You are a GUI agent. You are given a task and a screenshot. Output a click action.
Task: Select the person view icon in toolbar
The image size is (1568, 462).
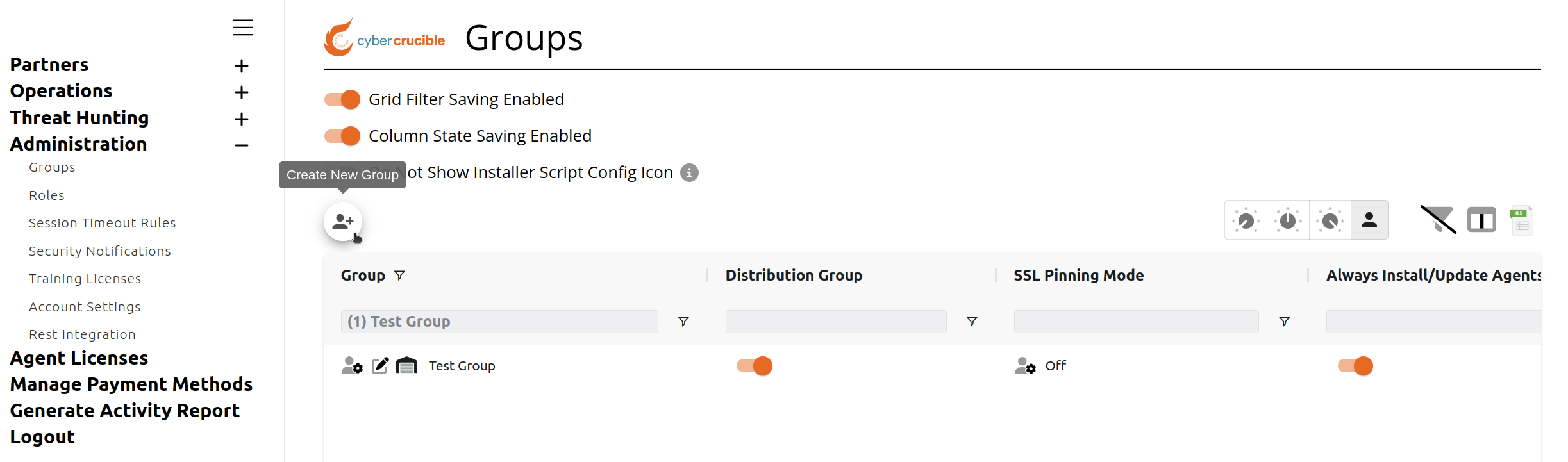click(x=1369, y=220)
